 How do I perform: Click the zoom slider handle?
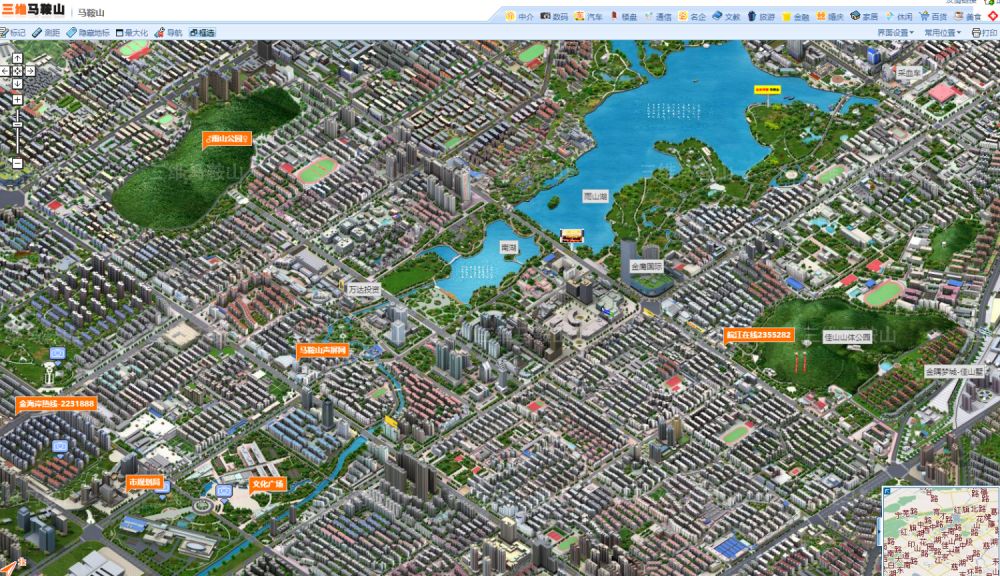(17, 124)
